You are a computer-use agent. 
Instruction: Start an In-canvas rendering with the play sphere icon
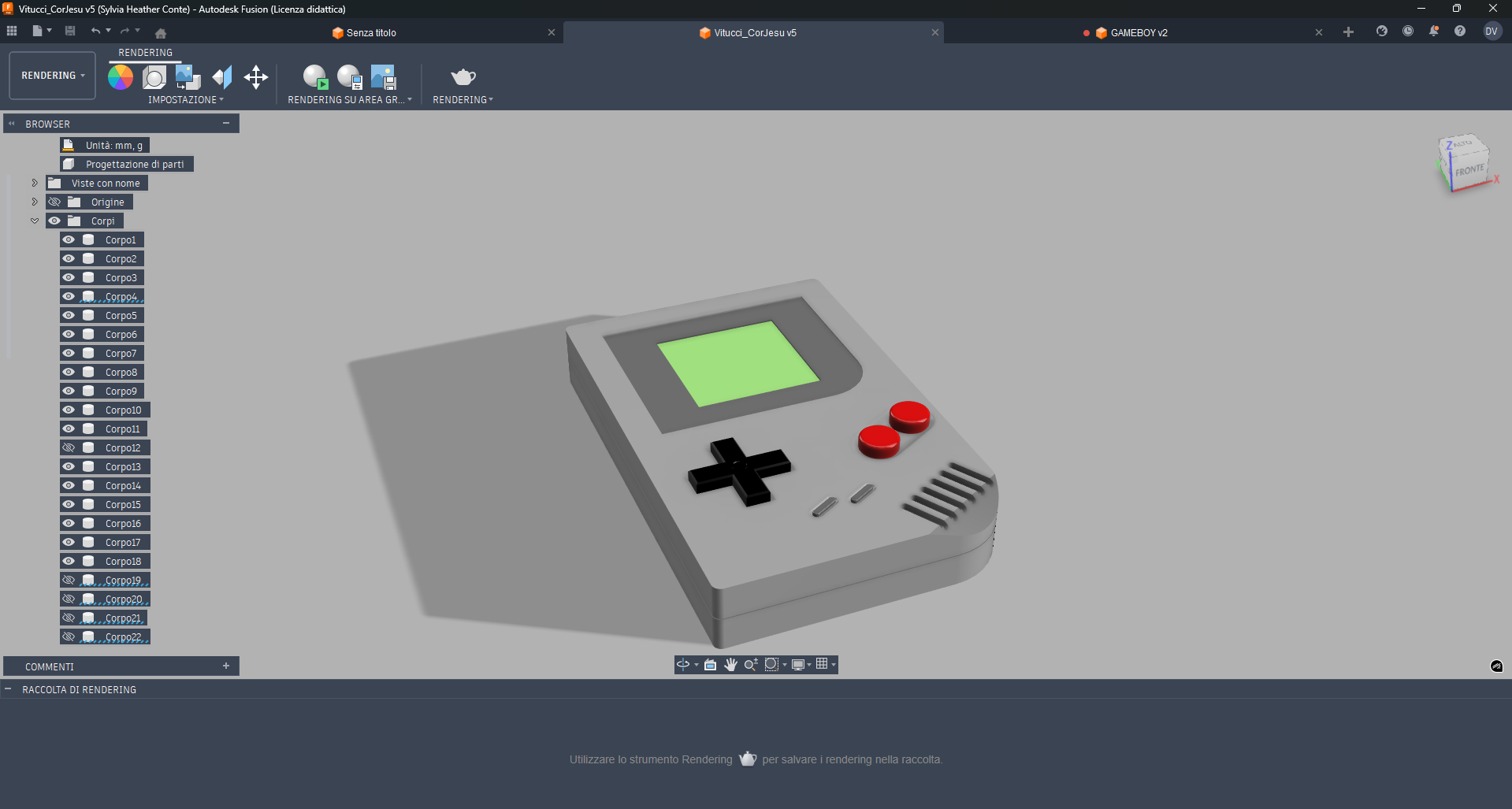pyautogui.click(x=315, y=77)
